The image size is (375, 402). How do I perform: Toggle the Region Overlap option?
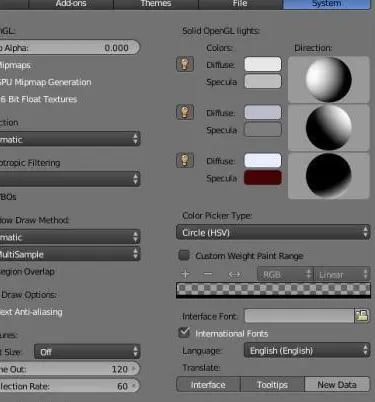(27, 272)
